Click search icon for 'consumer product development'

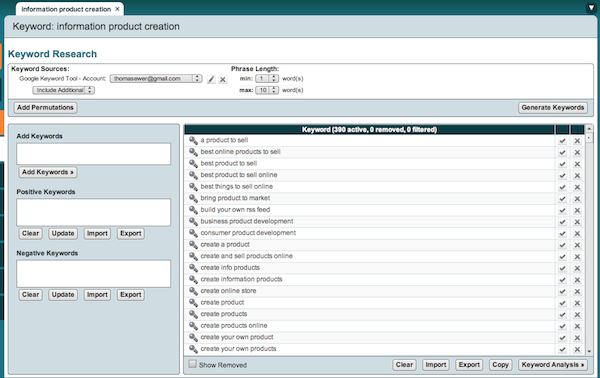(193, 233)
